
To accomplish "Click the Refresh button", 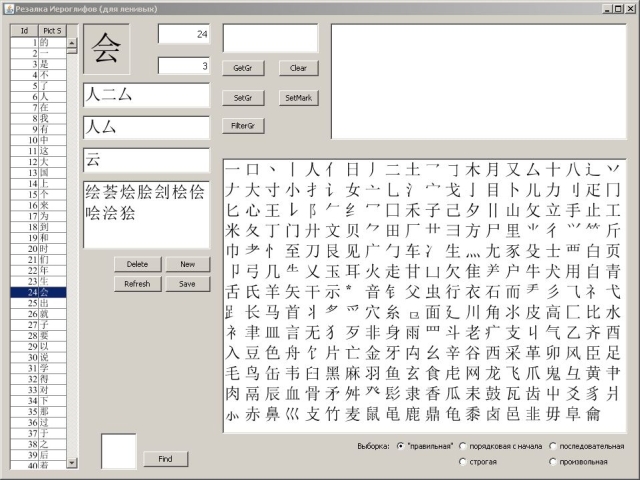I will 138,284.
